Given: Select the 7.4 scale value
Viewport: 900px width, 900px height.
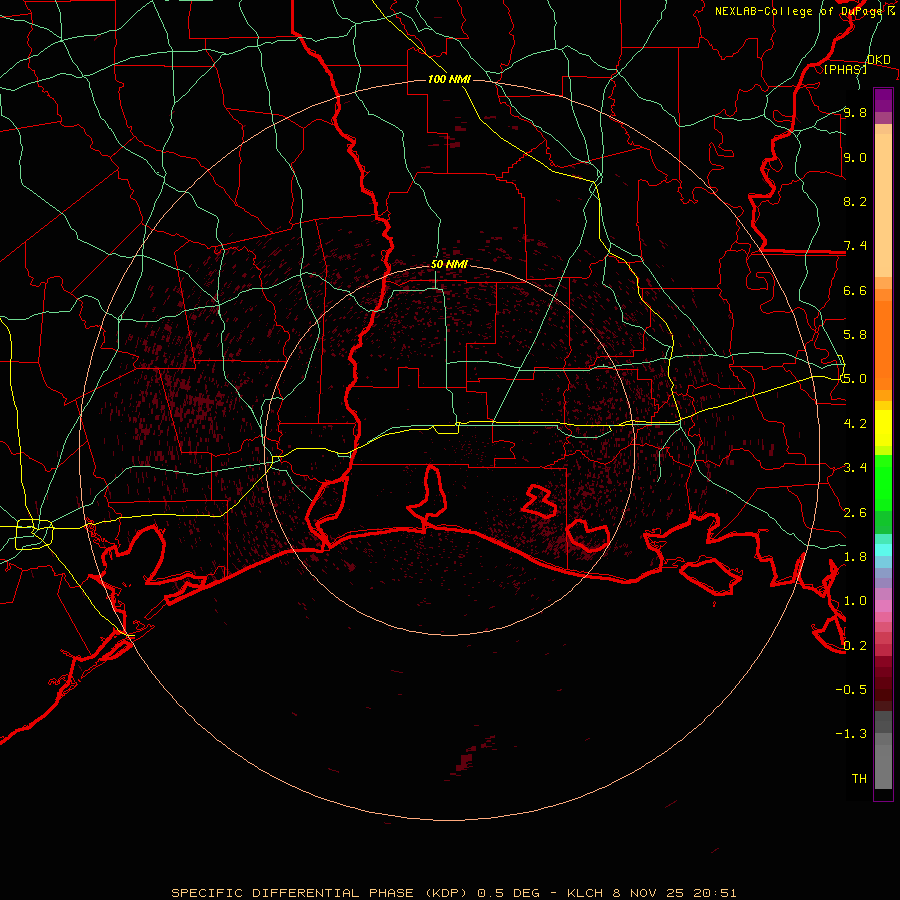Looking at the screenshot, I should tap(855, 246).
